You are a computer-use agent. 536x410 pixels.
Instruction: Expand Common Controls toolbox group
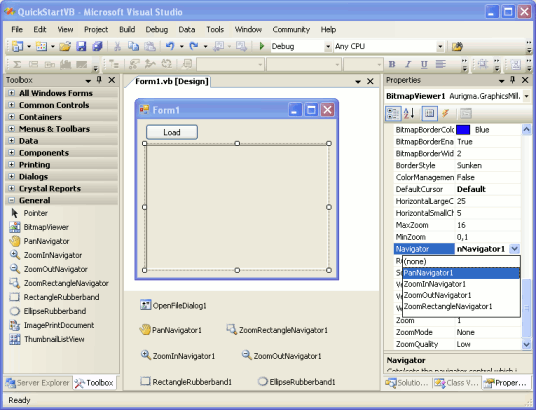[11, 105]
